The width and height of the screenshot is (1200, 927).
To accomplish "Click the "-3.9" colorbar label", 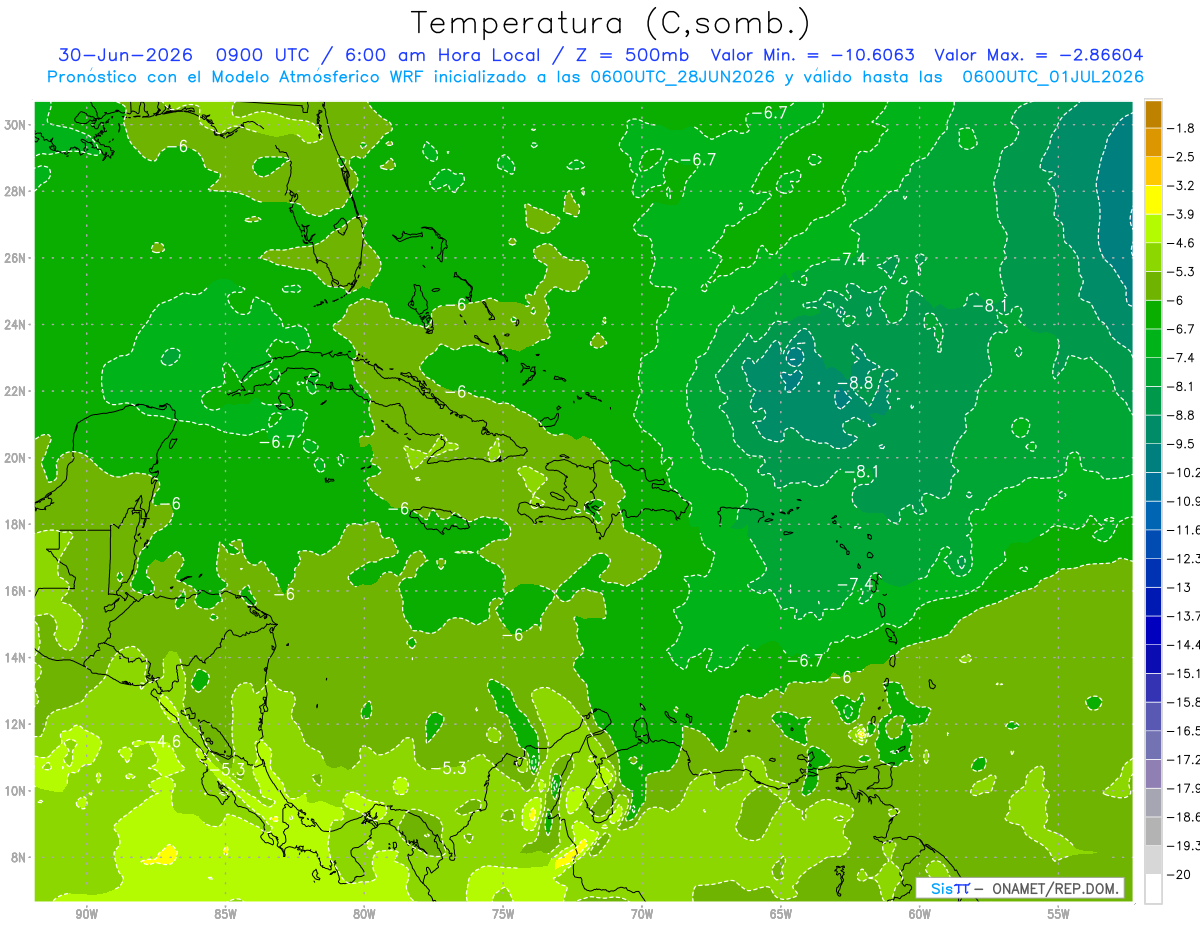I will click(1181, 214).
